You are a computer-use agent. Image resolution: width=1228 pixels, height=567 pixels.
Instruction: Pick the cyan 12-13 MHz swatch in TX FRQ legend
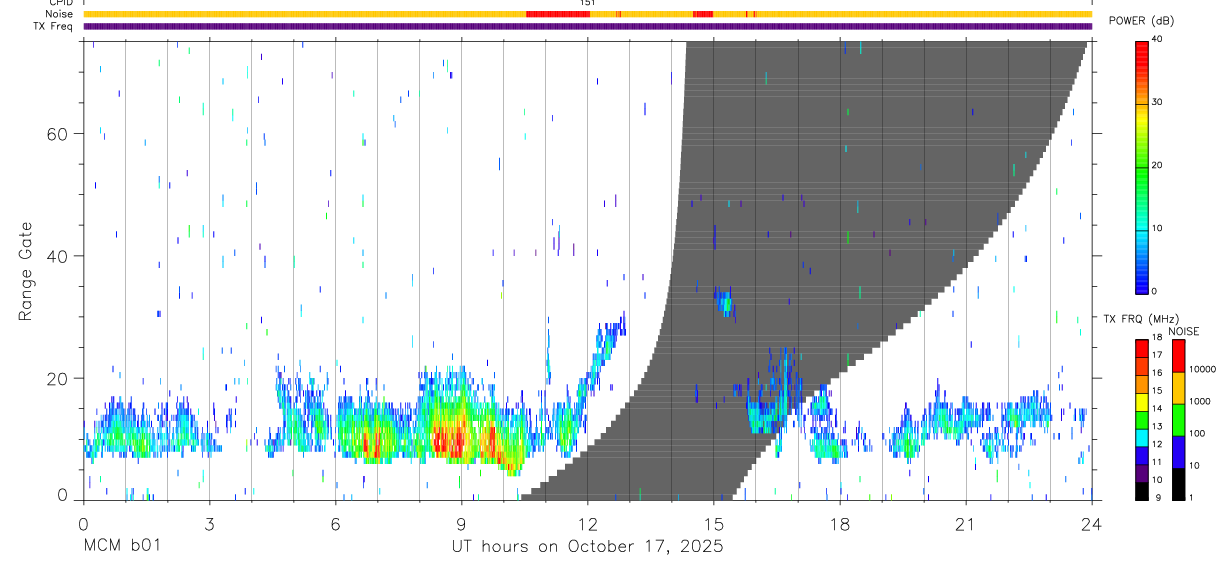tap(1142, 437)
